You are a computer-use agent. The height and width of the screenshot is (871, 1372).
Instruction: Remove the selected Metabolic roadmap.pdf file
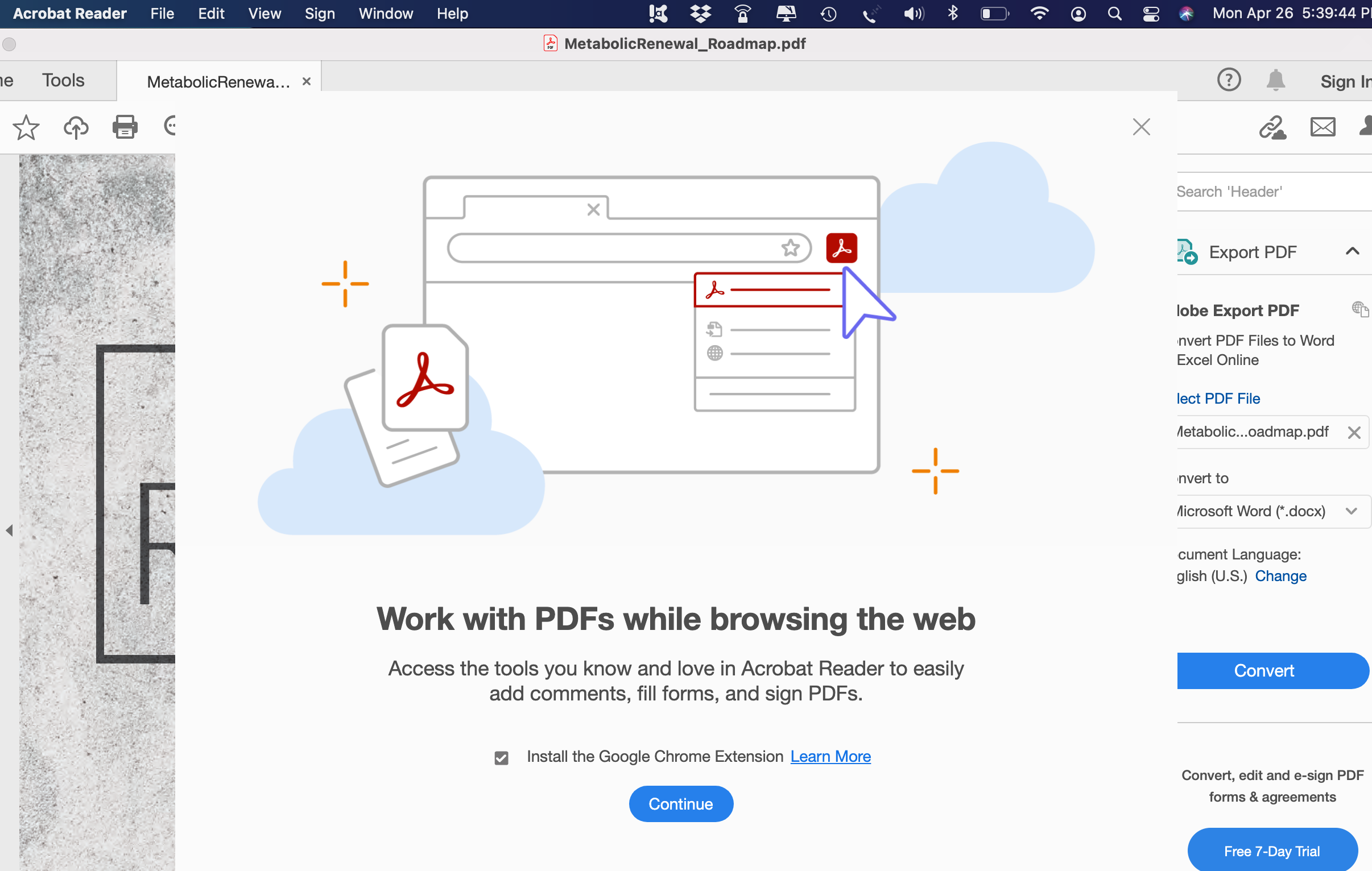tap(1354, 432)
